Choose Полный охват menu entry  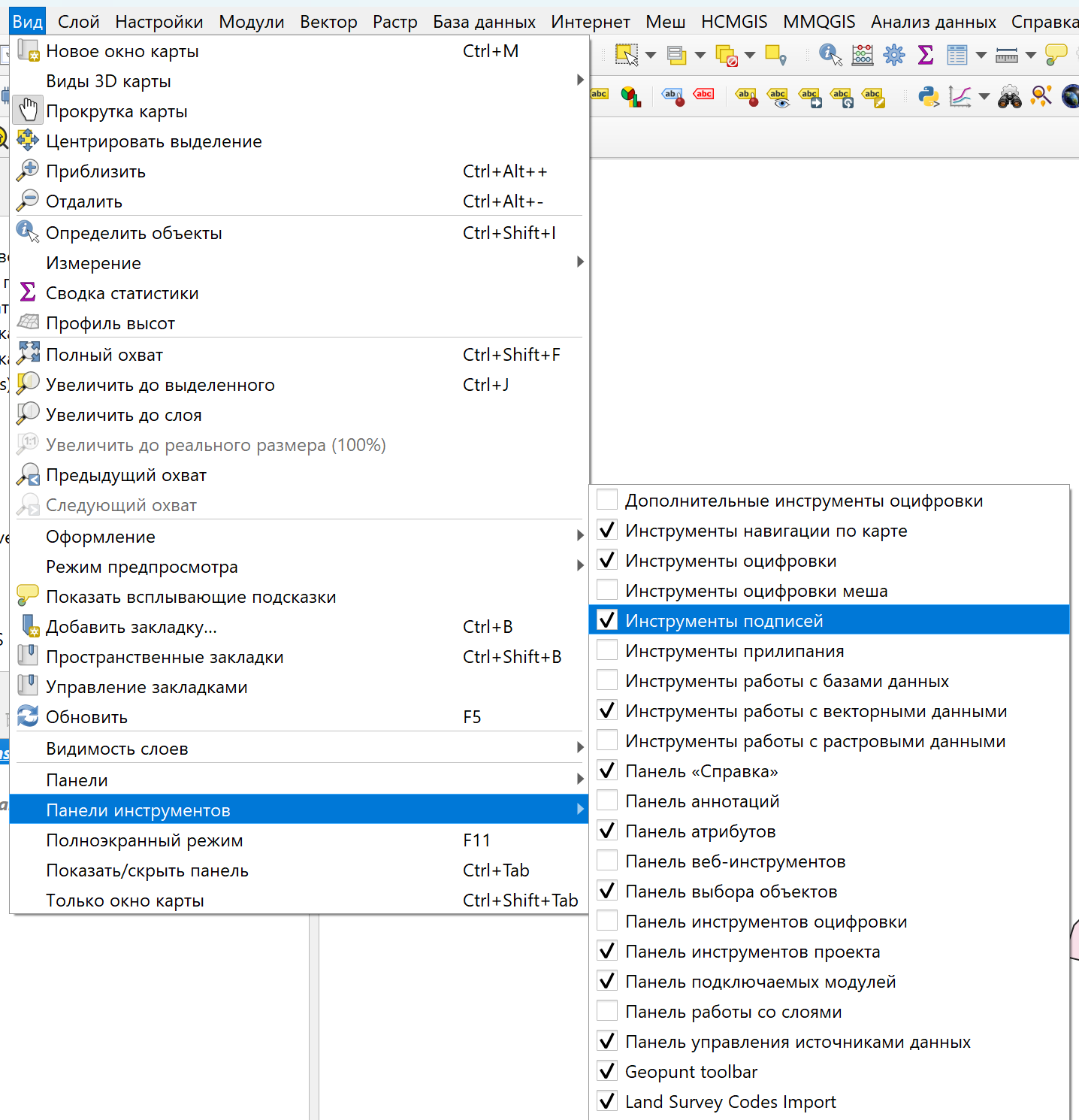(299, 355)
